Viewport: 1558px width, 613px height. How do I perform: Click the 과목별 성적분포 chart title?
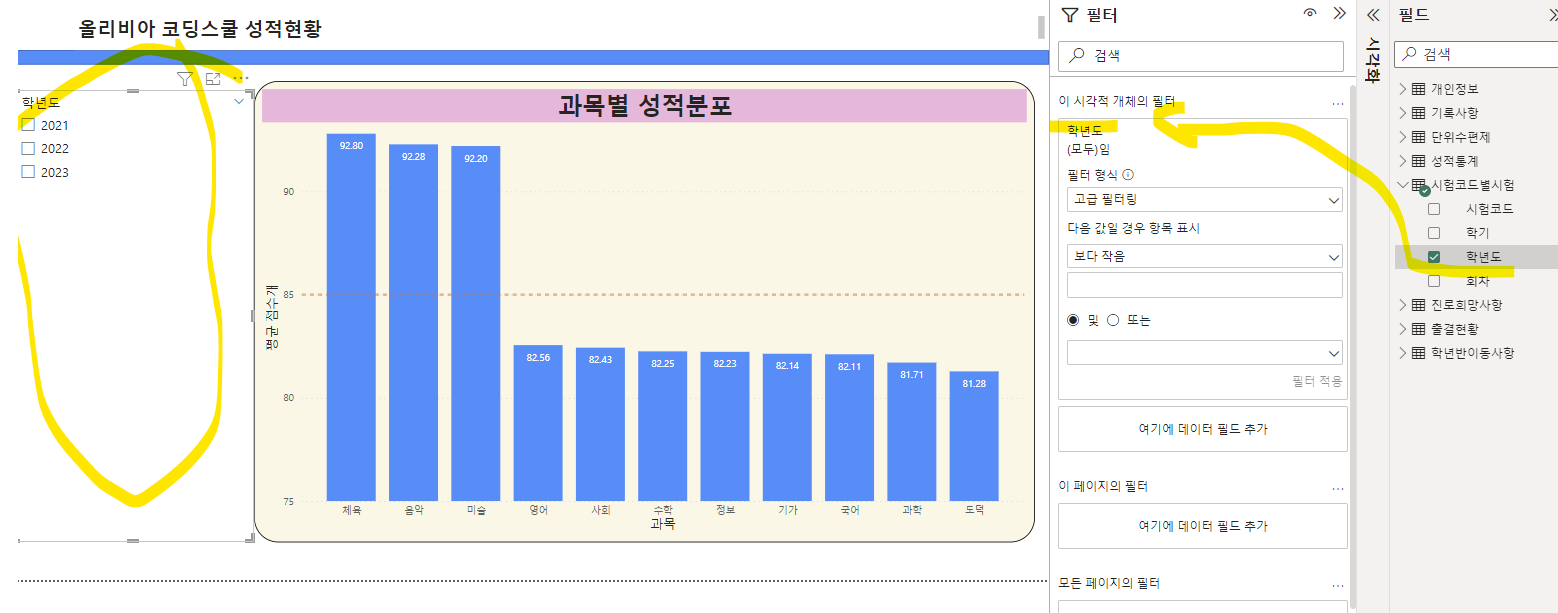(x=644, y=106)
